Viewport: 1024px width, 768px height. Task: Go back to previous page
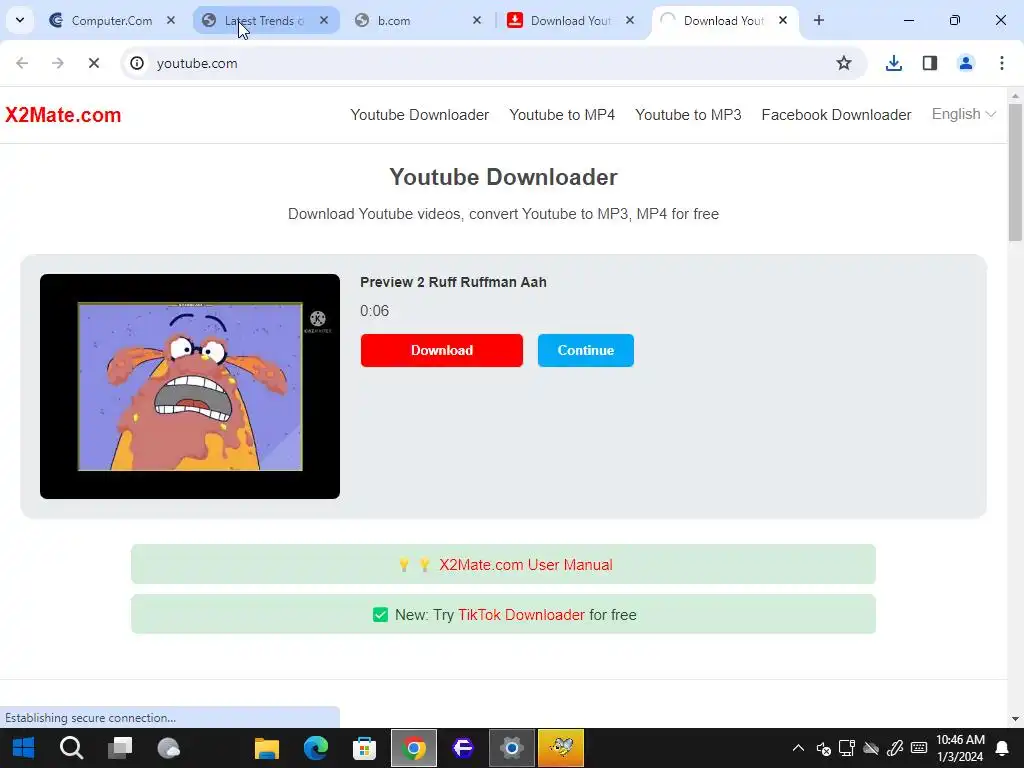click(22, 63)
